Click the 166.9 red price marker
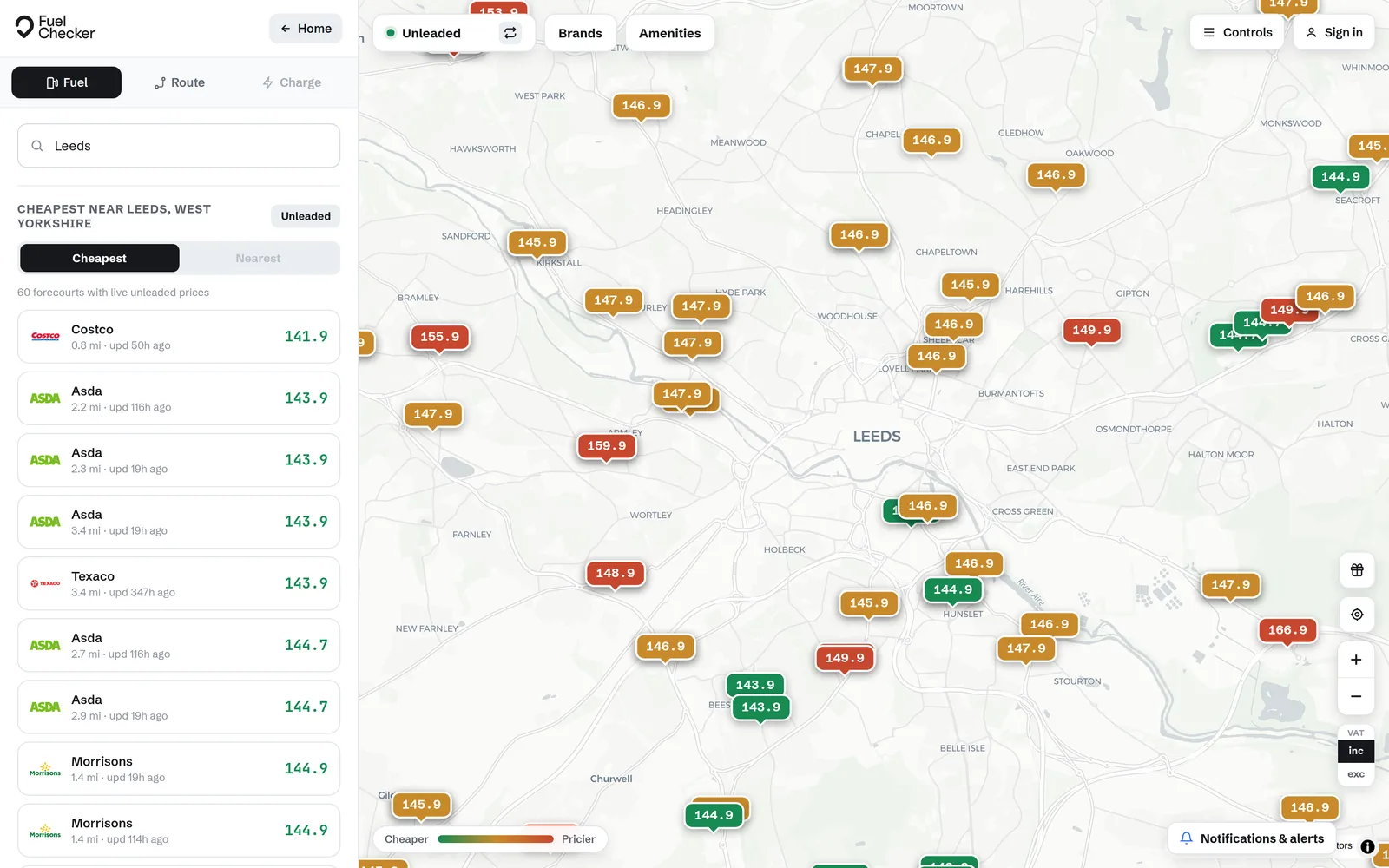 1287,630
